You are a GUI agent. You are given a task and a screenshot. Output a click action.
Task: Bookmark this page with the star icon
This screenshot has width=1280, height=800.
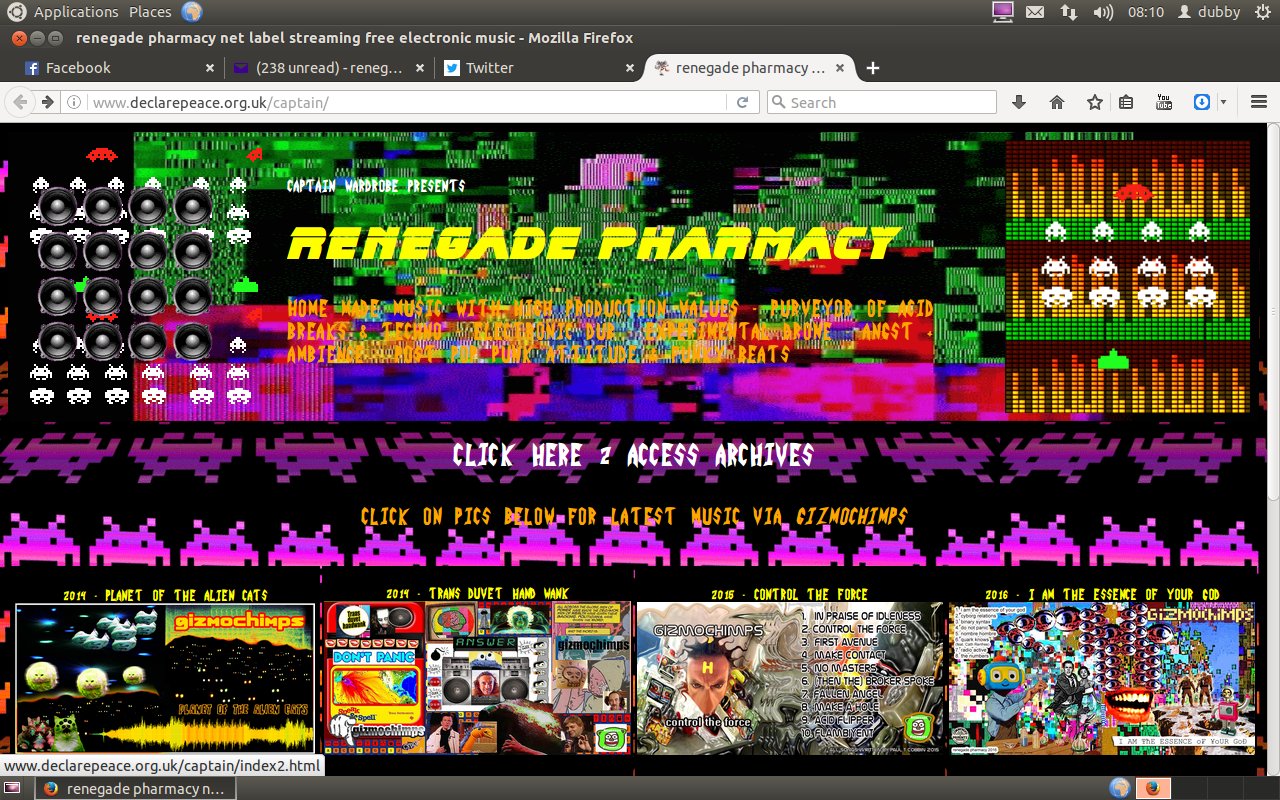coord(1095,102)
